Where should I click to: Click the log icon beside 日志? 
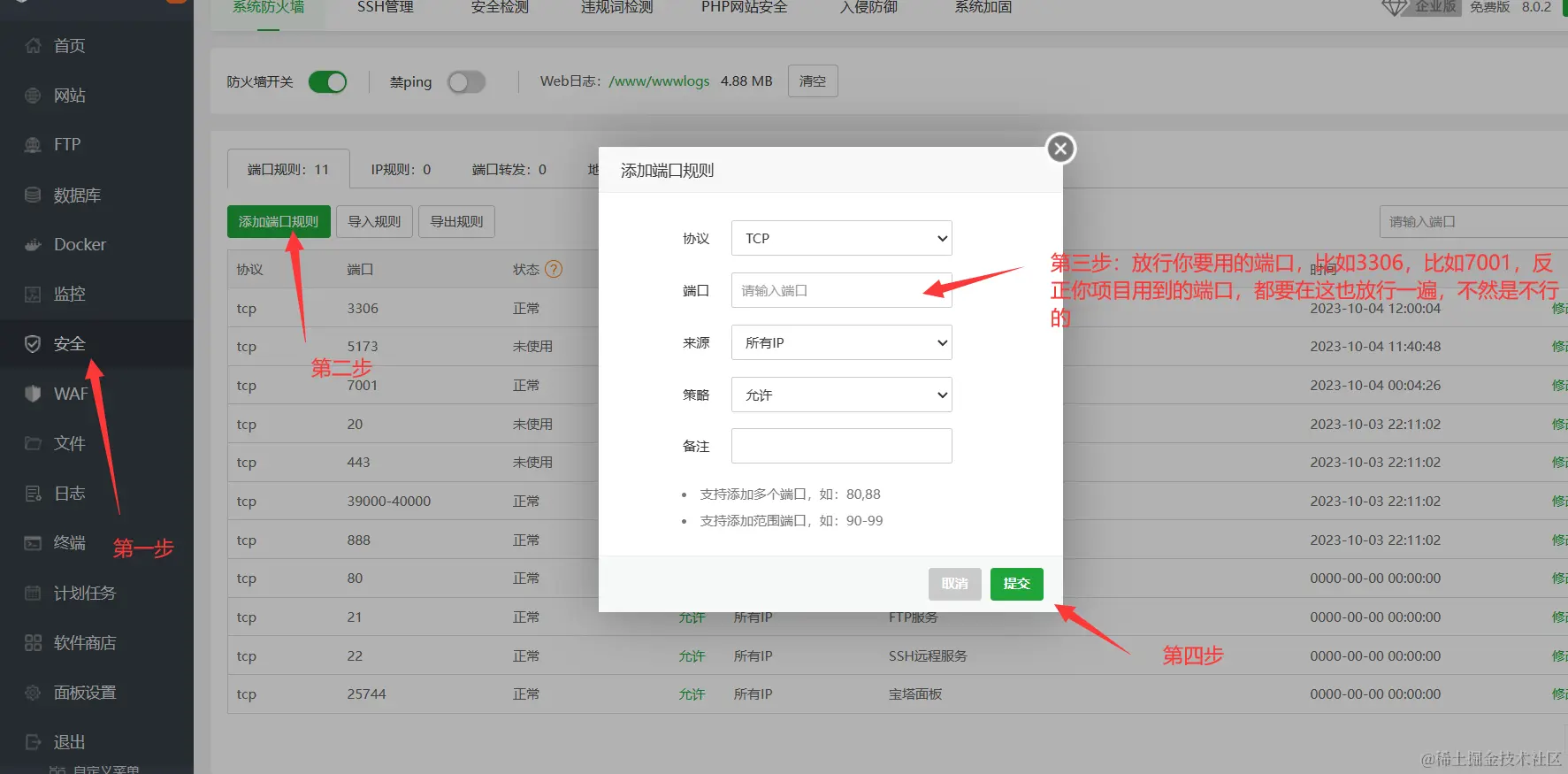(x=33, y=494)
